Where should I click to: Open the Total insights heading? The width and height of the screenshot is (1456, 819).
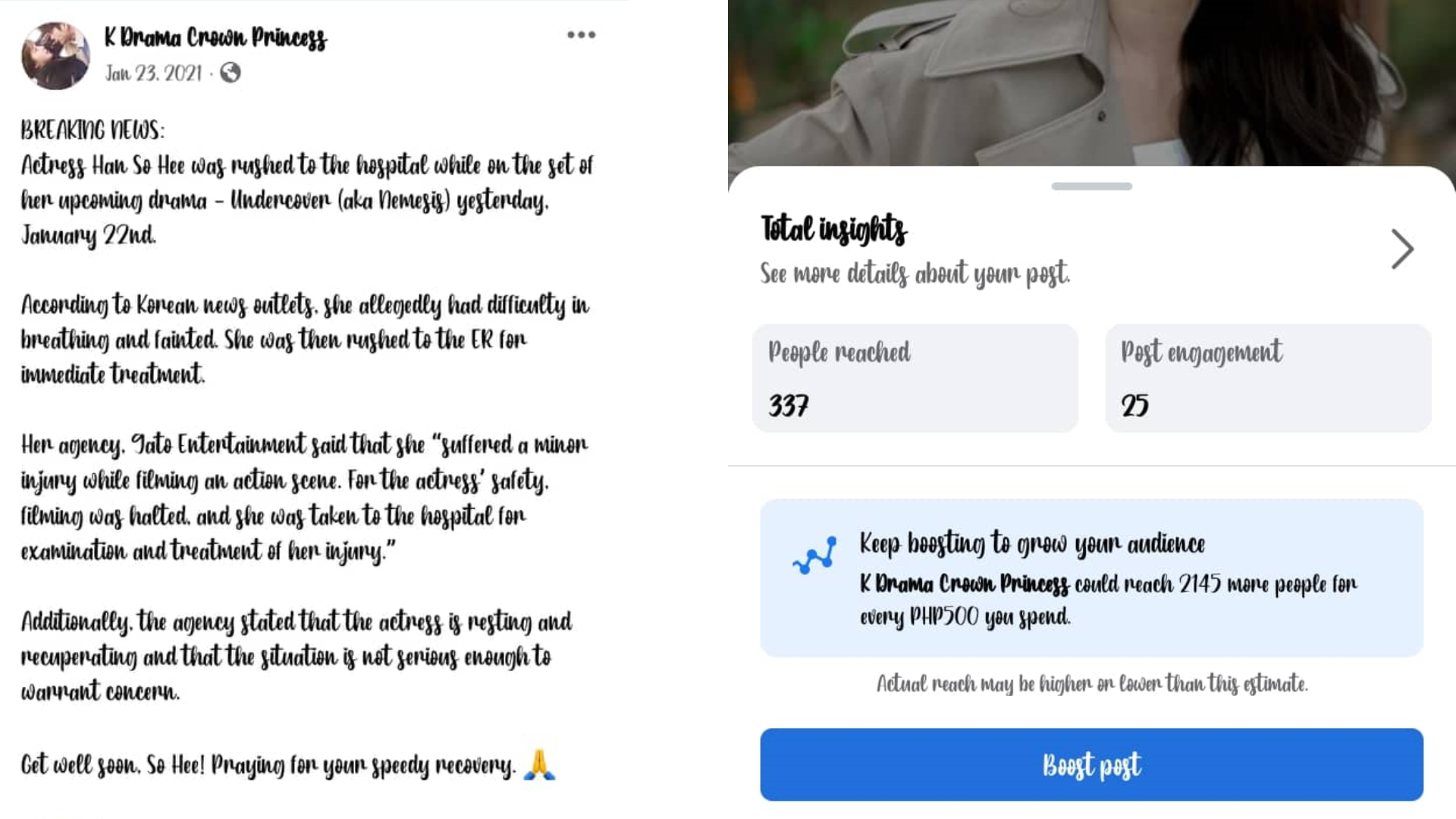click(833, 229)
